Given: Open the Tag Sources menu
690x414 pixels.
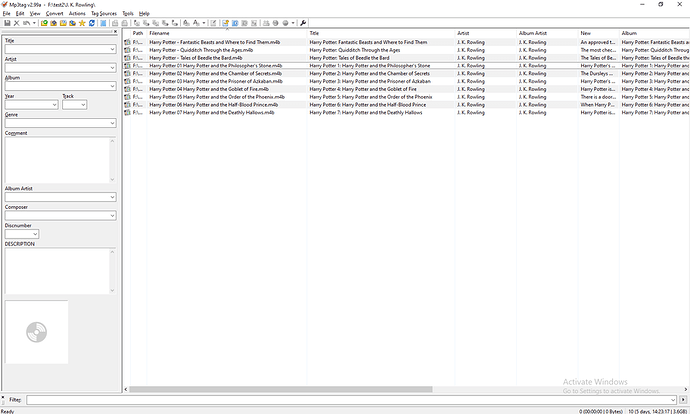Looking at the screenshot, I should [104, 14].
